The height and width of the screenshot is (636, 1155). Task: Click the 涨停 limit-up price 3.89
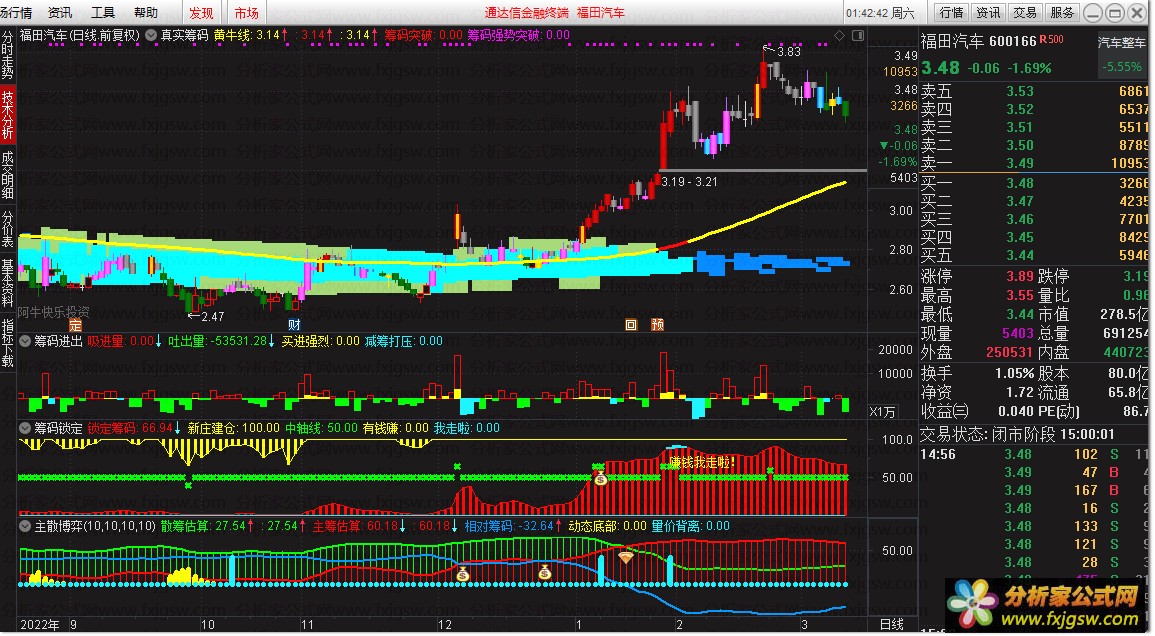click(1020, 276)
